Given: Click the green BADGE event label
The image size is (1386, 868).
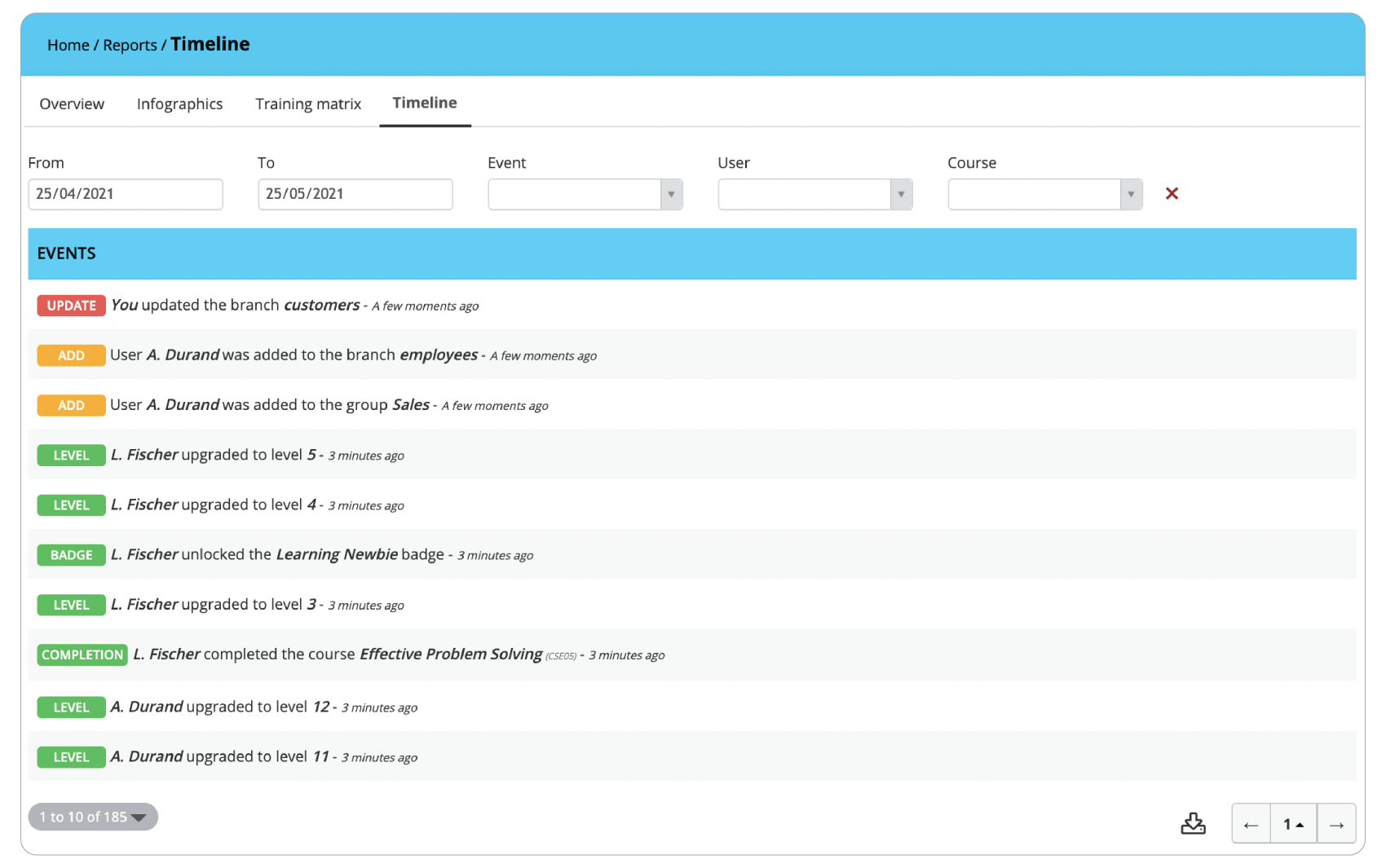Looking at the screenshot, I should click(x=71, y=555).
